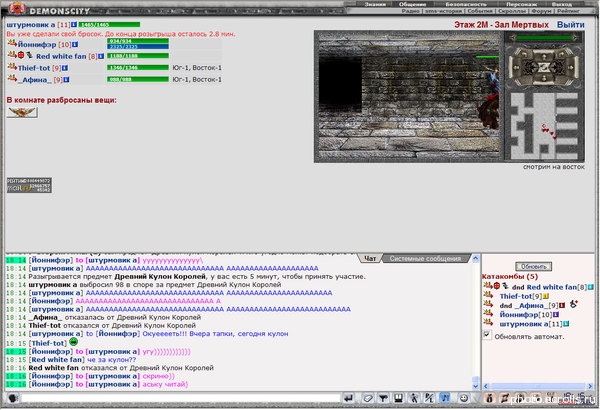
Task: Click private arrow for Thief-tot in Катакомбы list
Action: 488,295
